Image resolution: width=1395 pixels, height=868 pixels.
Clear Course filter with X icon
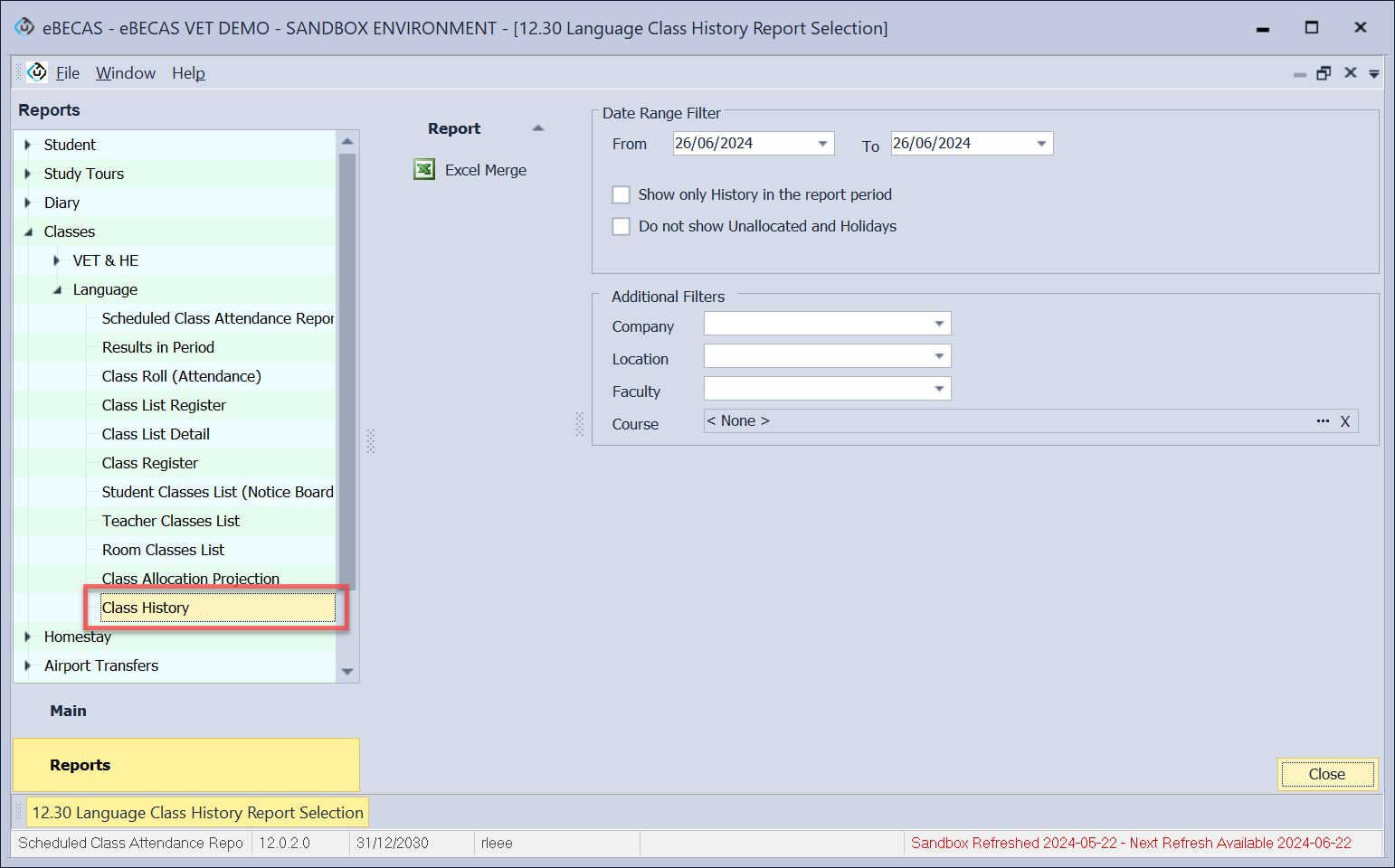click(1345, 421)
